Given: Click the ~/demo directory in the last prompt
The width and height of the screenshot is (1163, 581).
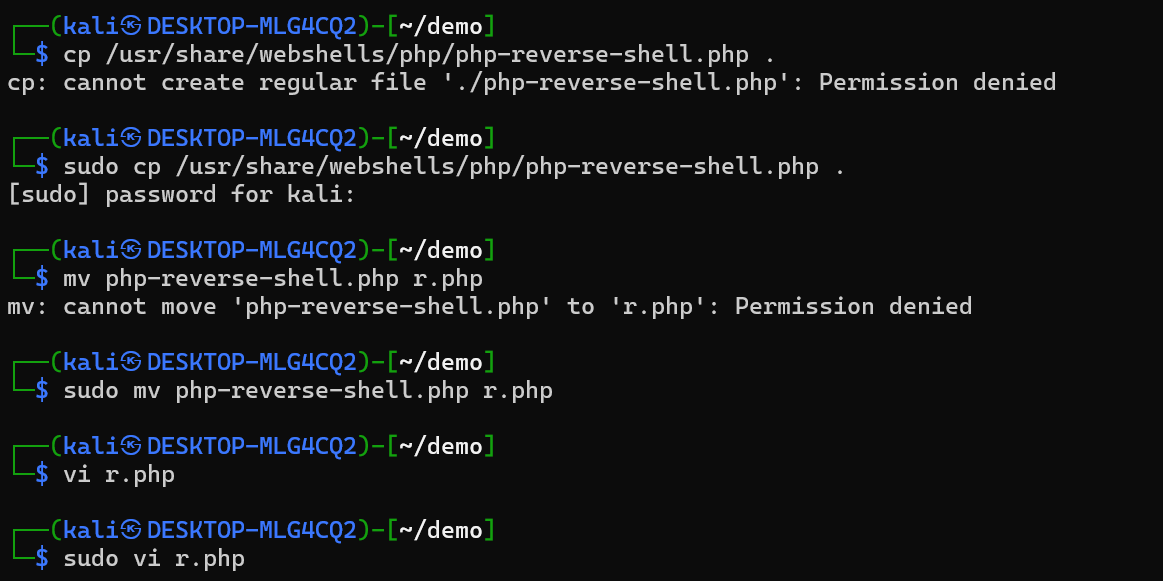Looking at the screenshot, I should tap(440, 529).
